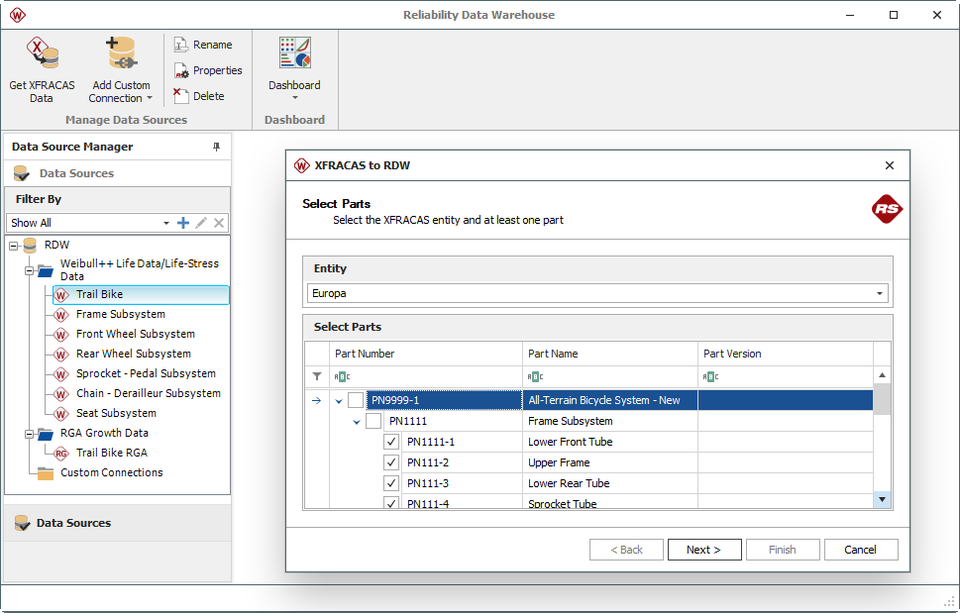960x613 pixels.
Task: Click the RDW database icon in tree
Action: (x=30, y=246)
